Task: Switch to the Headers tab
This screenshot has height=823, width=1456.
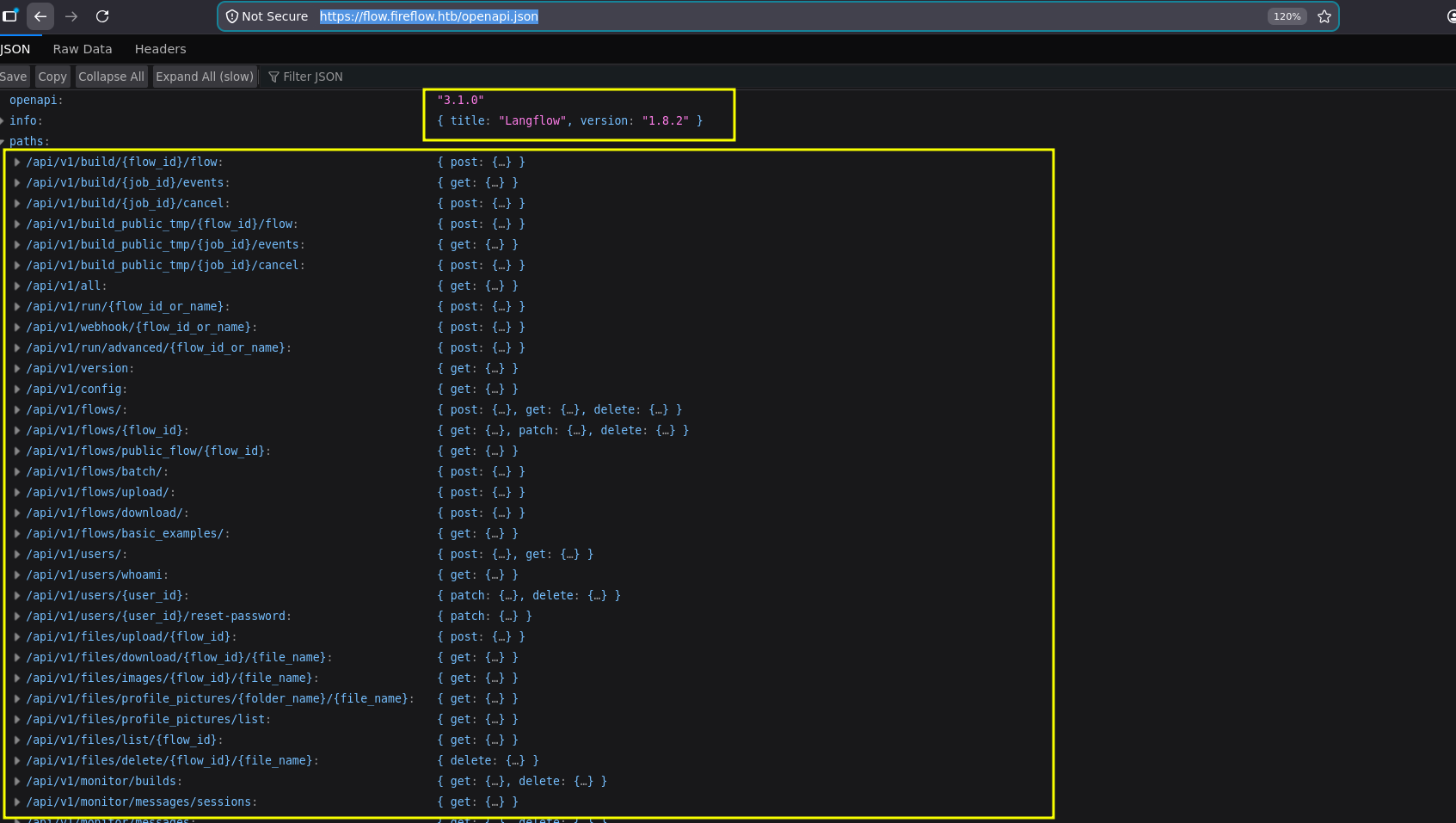Action: 161,49
